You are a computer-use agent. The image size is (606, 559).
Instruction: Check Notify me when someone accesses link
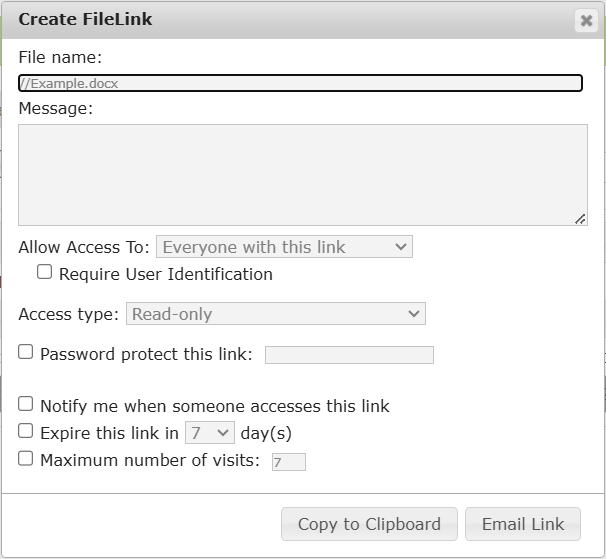pos(26,404)
